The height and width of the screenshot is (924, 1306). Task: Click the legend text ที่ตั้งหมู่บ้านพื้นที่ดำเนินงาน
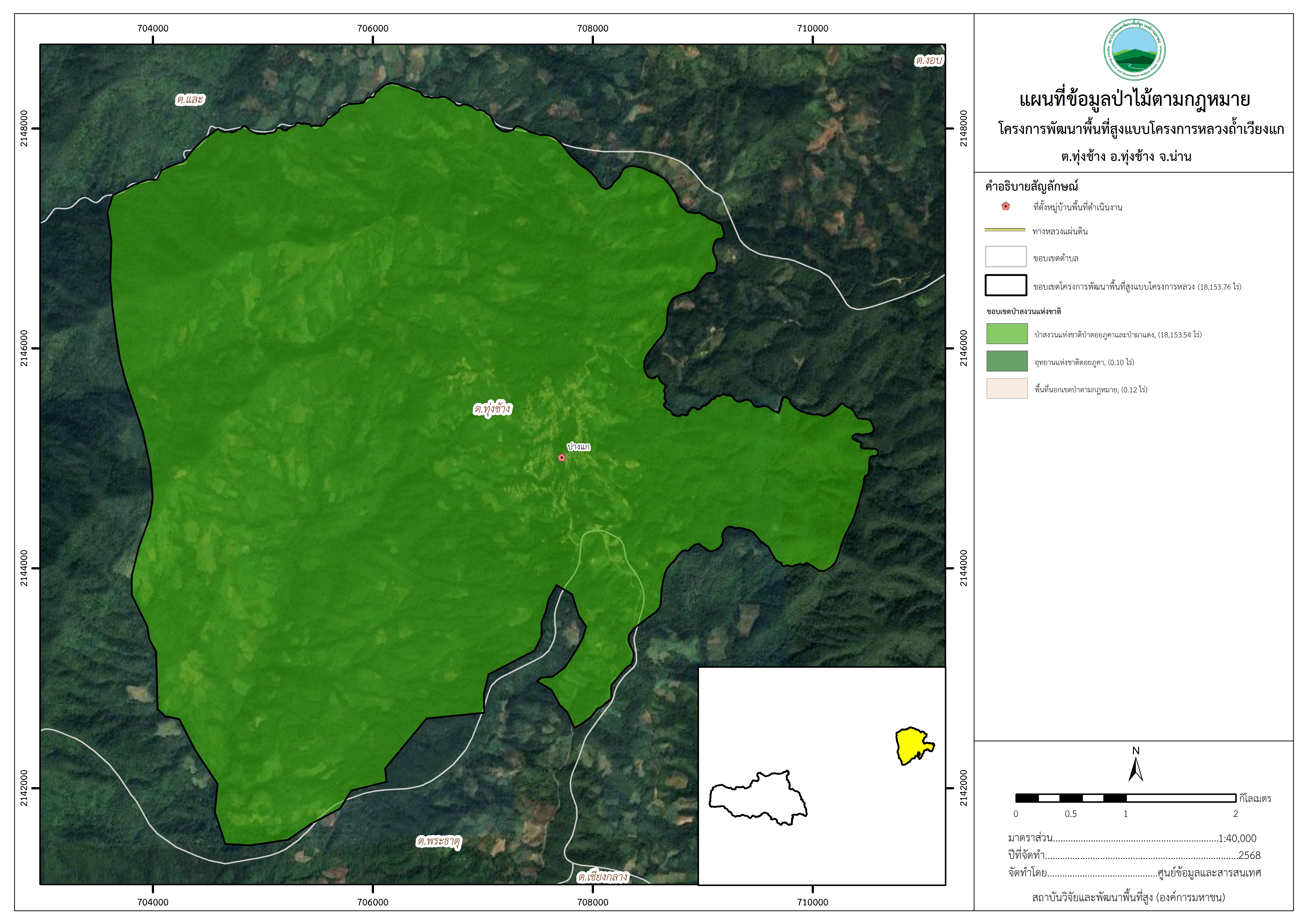tap(1078, 207)
